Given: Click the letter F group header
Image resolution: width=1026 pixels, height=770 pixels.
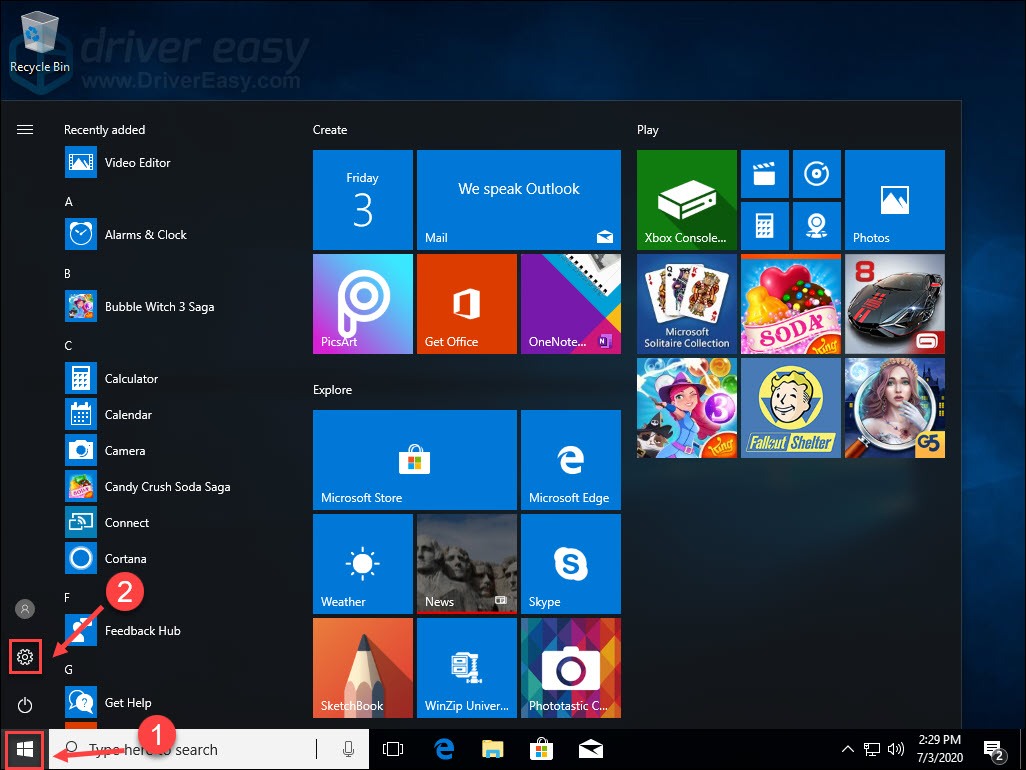Looking at the screenshot, I should pos(67,597).
